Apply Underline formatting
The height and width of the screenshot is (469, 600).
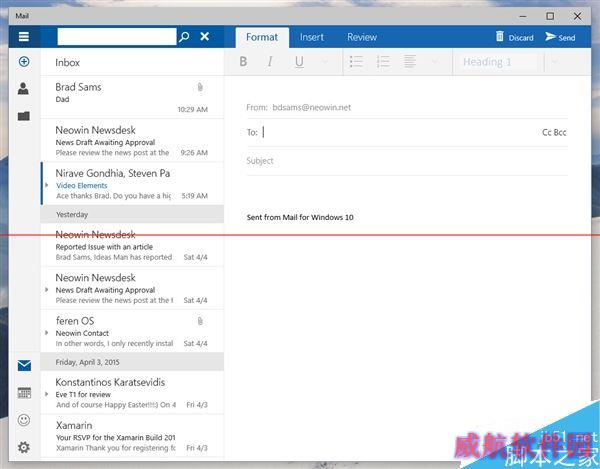[299, 62]
